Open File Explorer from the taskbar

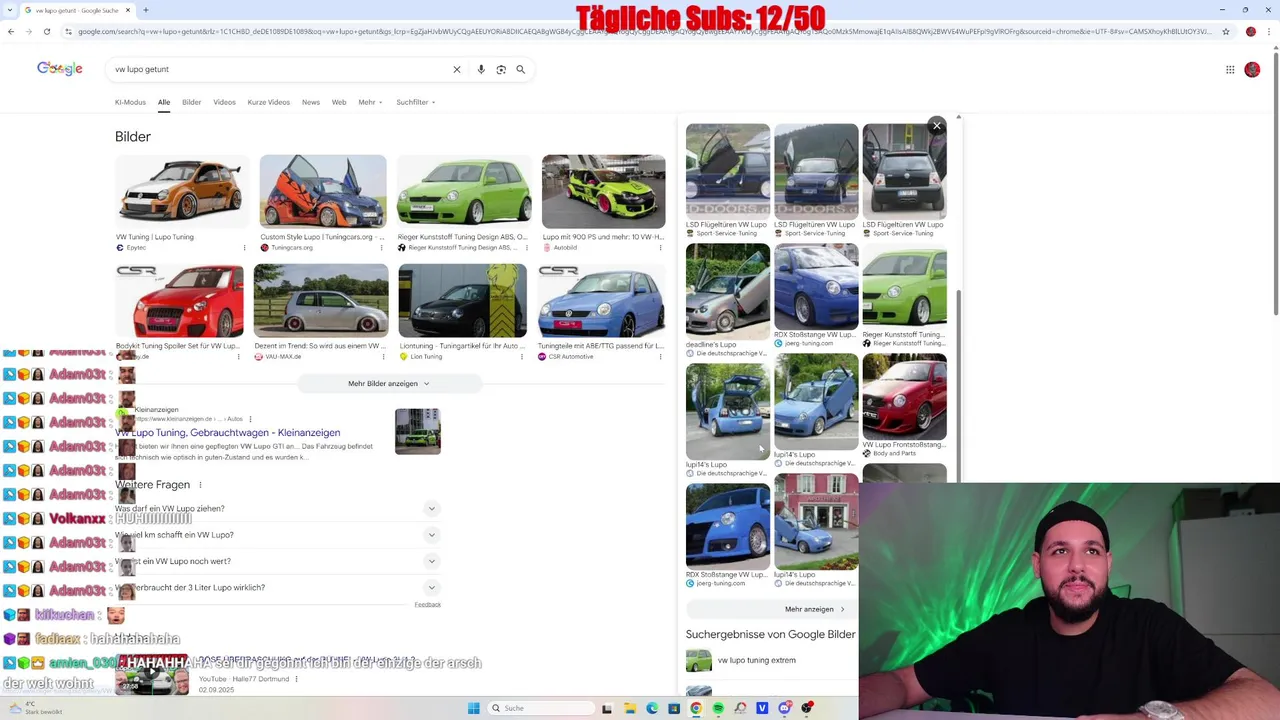(x=630, y=708)
